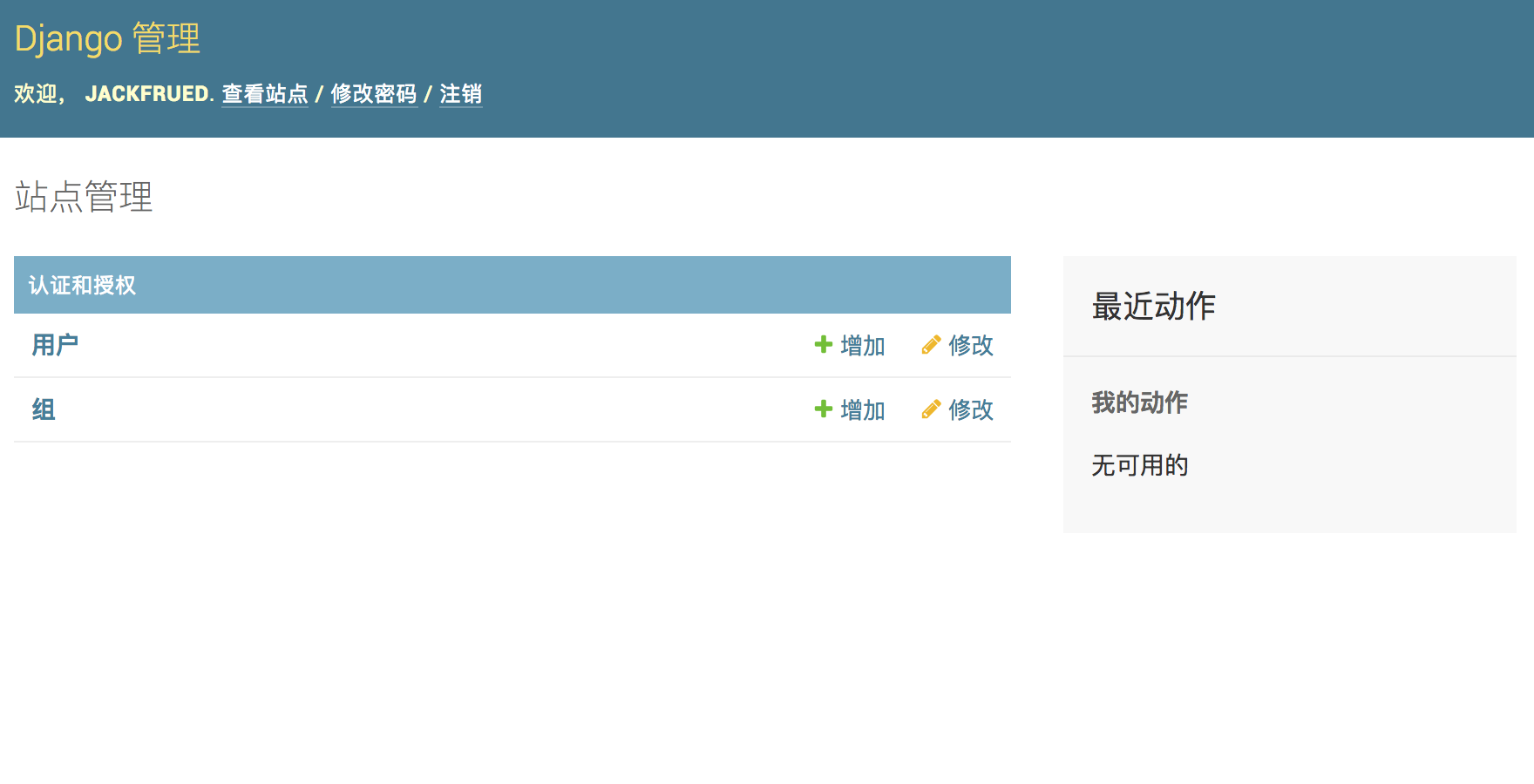Log out using the 注销 link
The width and height of the screenshot is (1534, 784).
pos(460,94)
